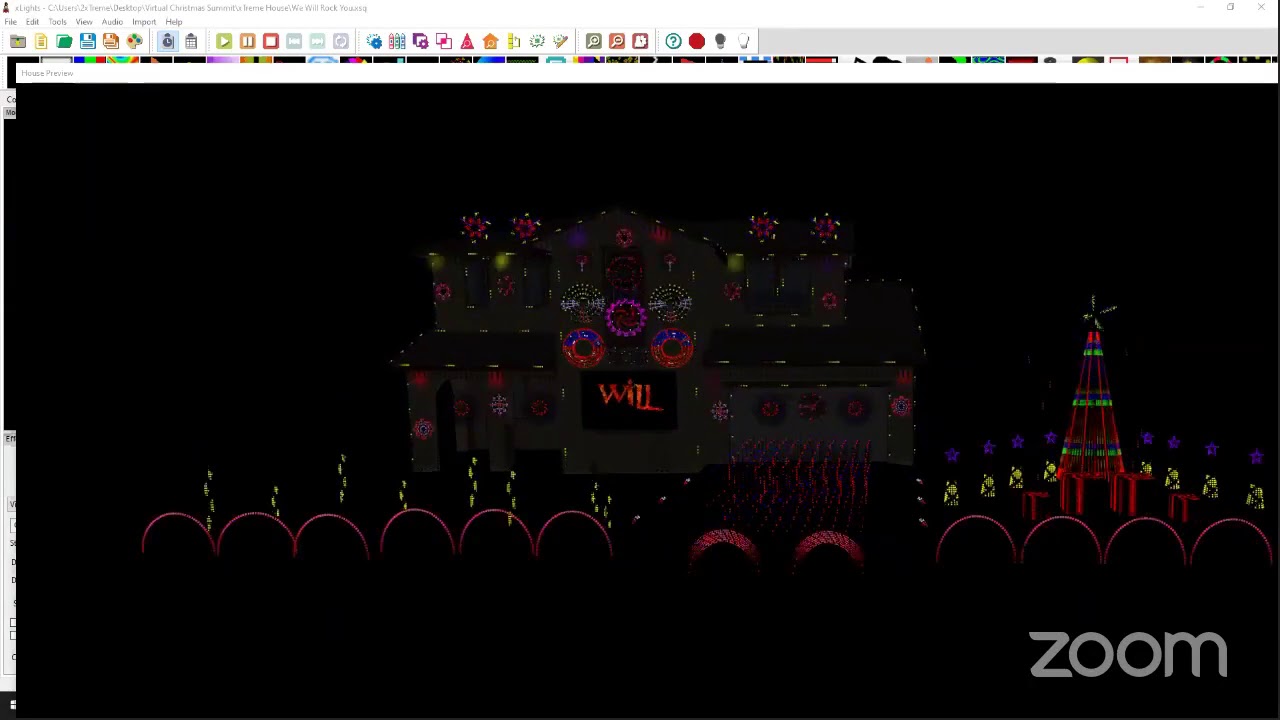Open the green dotted-circle display elements icon

click(x=537, y=41)
